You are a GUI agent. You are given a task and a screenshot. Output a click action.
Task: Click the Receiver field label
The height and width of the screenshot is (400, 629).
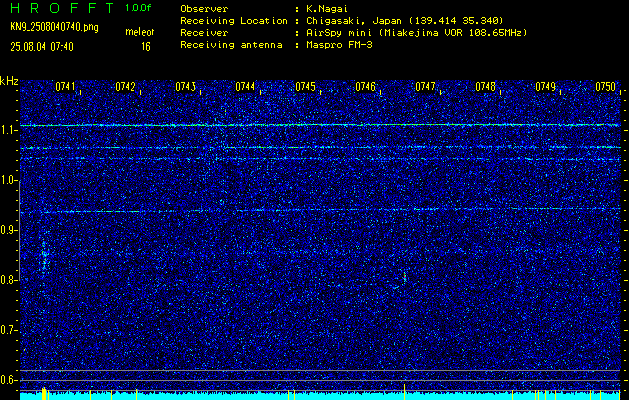tap(204, 33)
